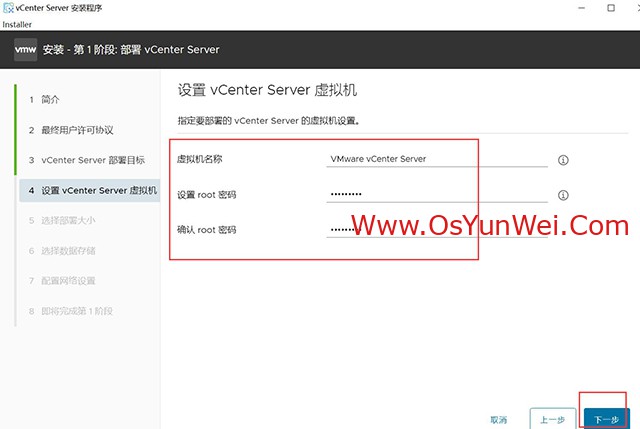640x429 pixels.
Task: Click the vCenter Server installer title bar icon
Action: (x=8, y=8)
